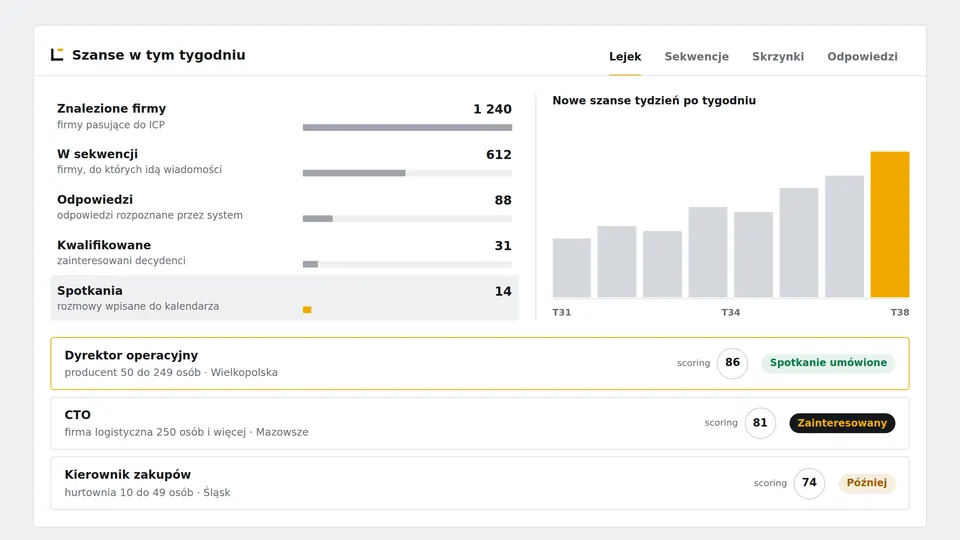This screenshot has height=540, width=960.
Task: Open the Kierownik zakupów lead card
Action: point(480,483)
